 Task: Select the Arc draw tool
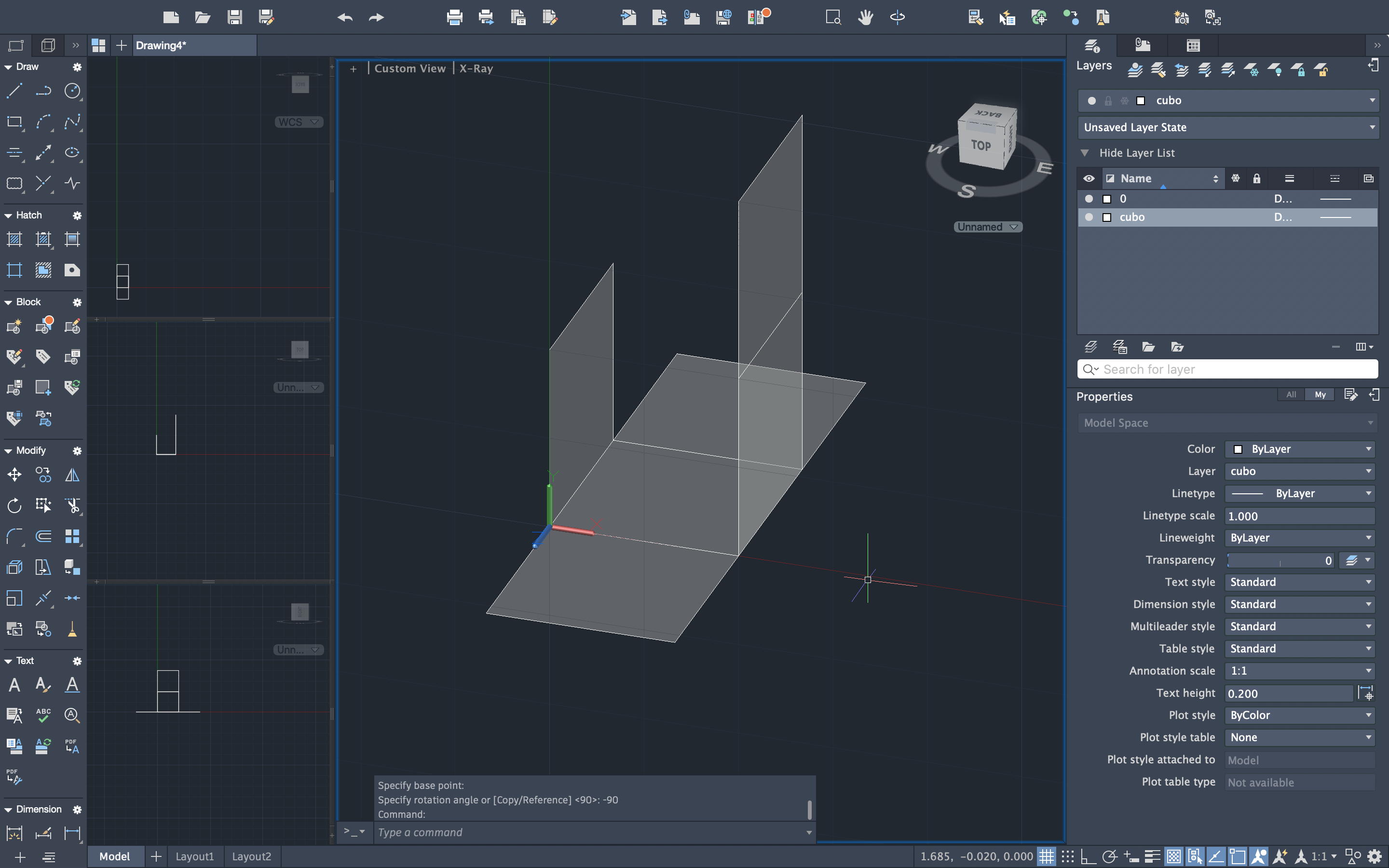pyautogui.click(x=43, y=122)
